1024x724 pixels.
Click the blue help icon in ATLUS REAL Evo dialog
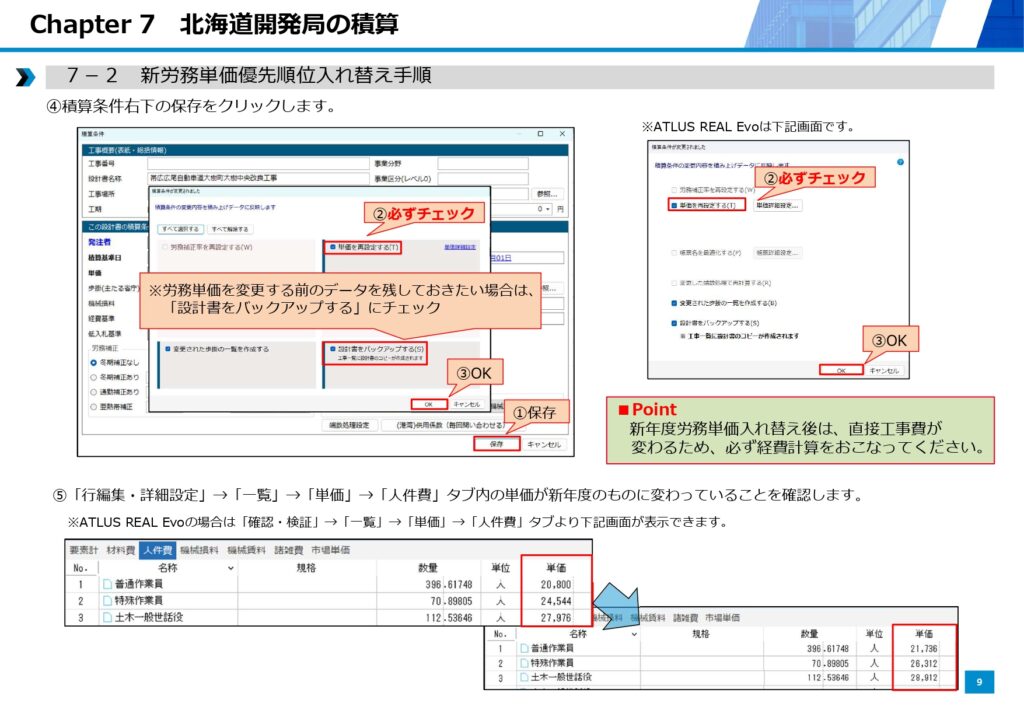click(x=900, y=162)
